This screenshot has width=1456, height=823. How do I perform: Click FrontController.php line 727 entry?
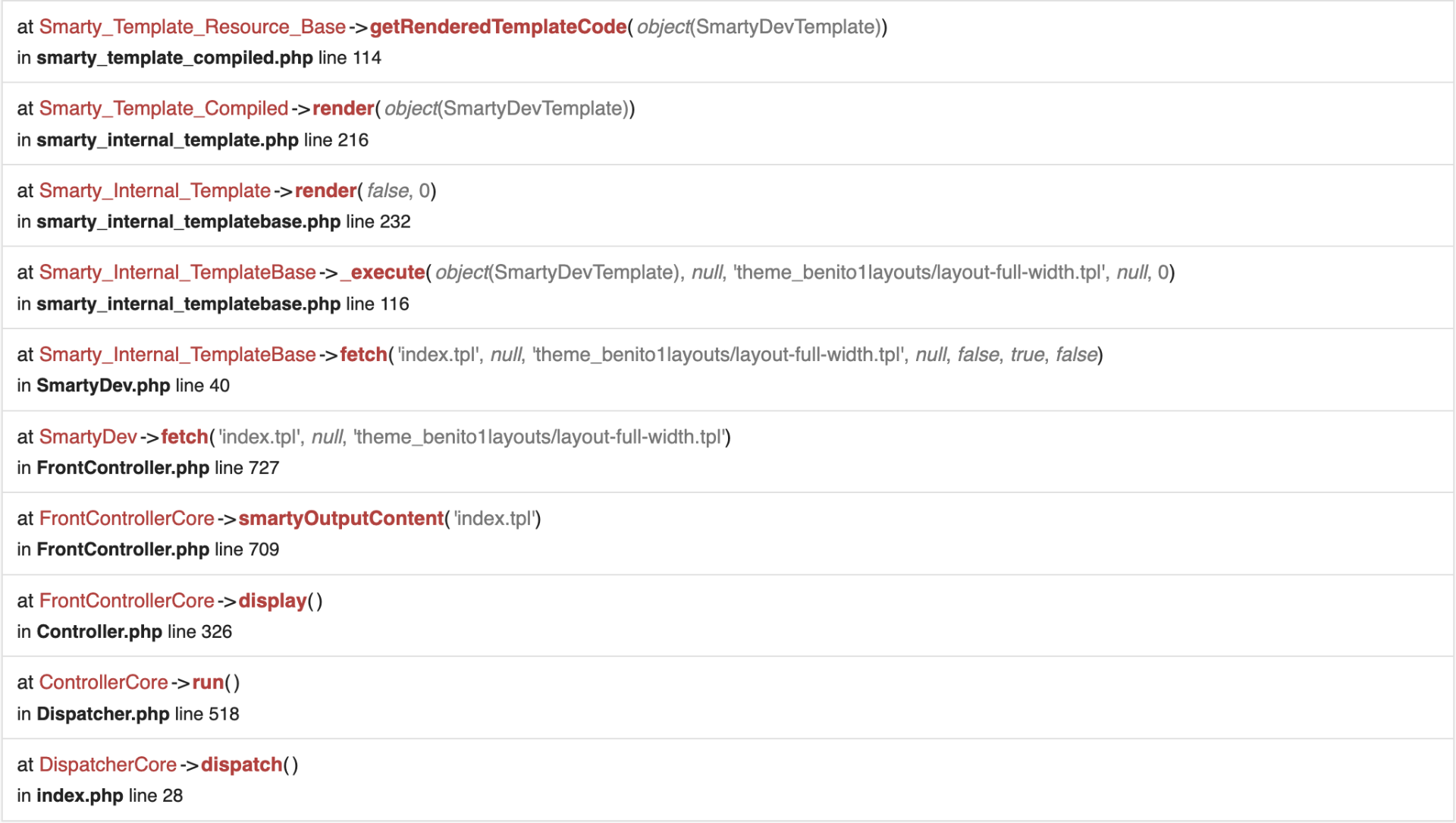click(148, 468)
